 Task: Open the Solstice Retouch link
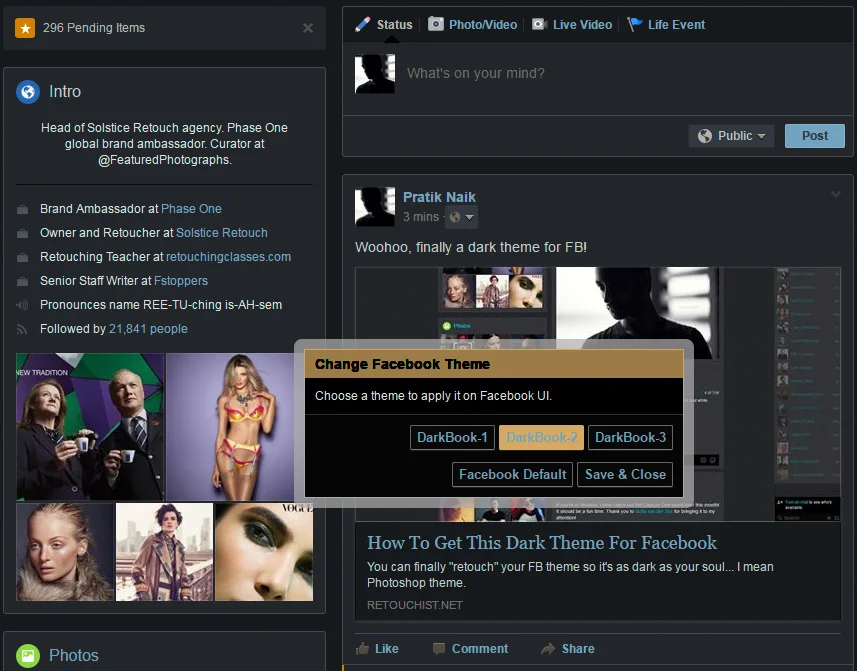pos(222,233)
